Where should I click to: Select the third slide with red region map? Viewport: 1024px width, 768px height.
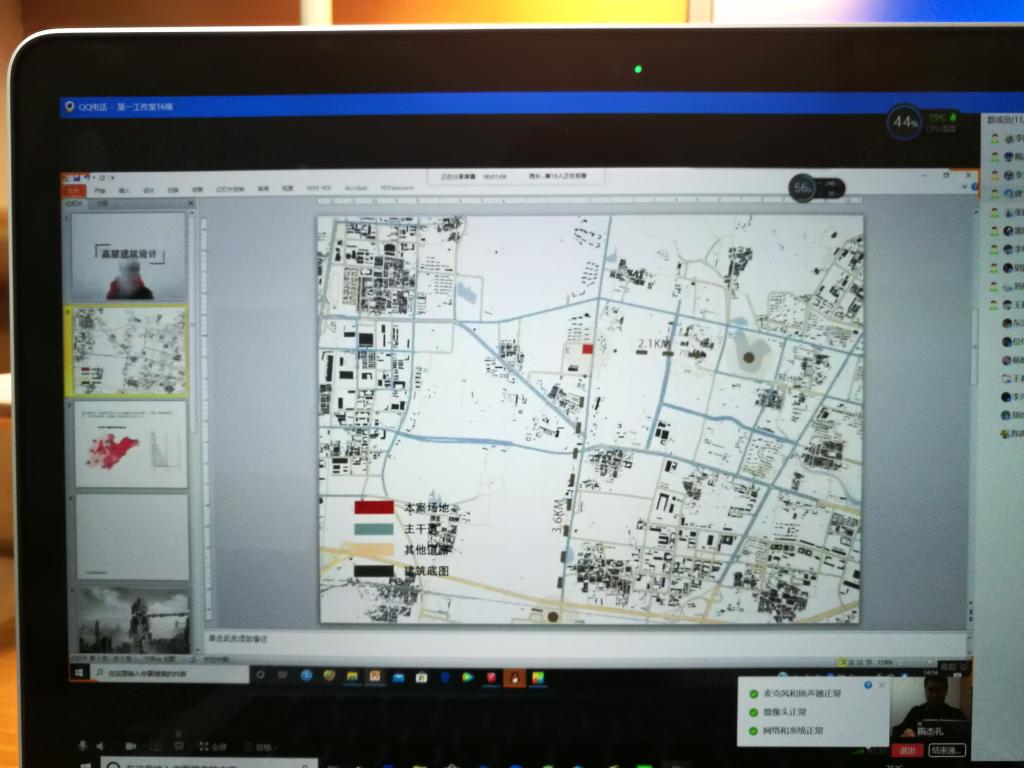coord(131,444)
